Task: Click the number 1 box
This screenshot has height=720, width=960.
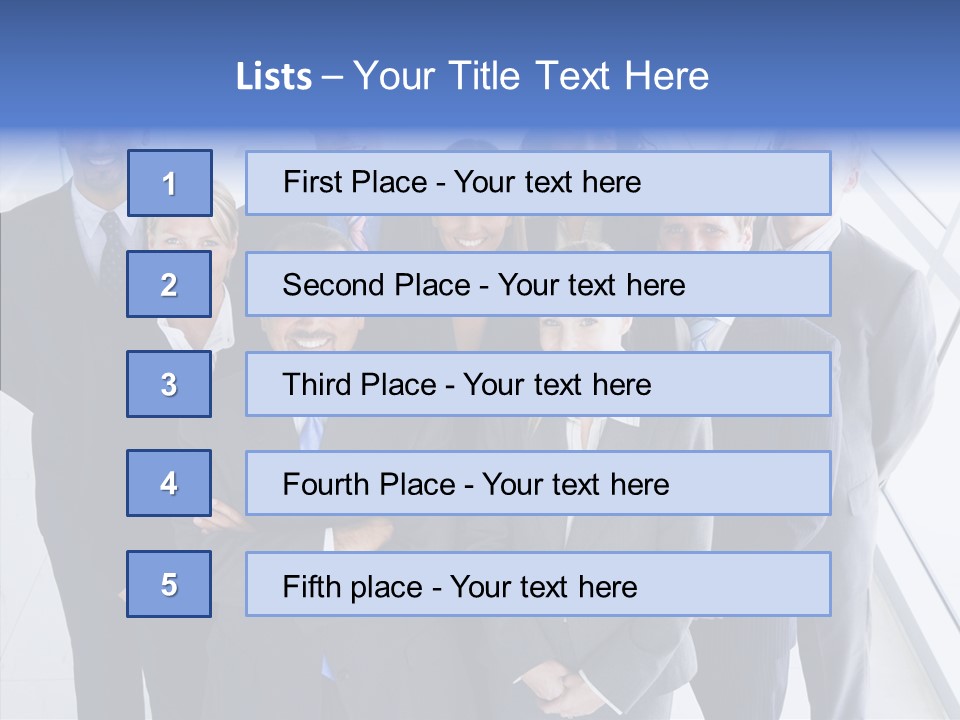Action: point(169,183)
